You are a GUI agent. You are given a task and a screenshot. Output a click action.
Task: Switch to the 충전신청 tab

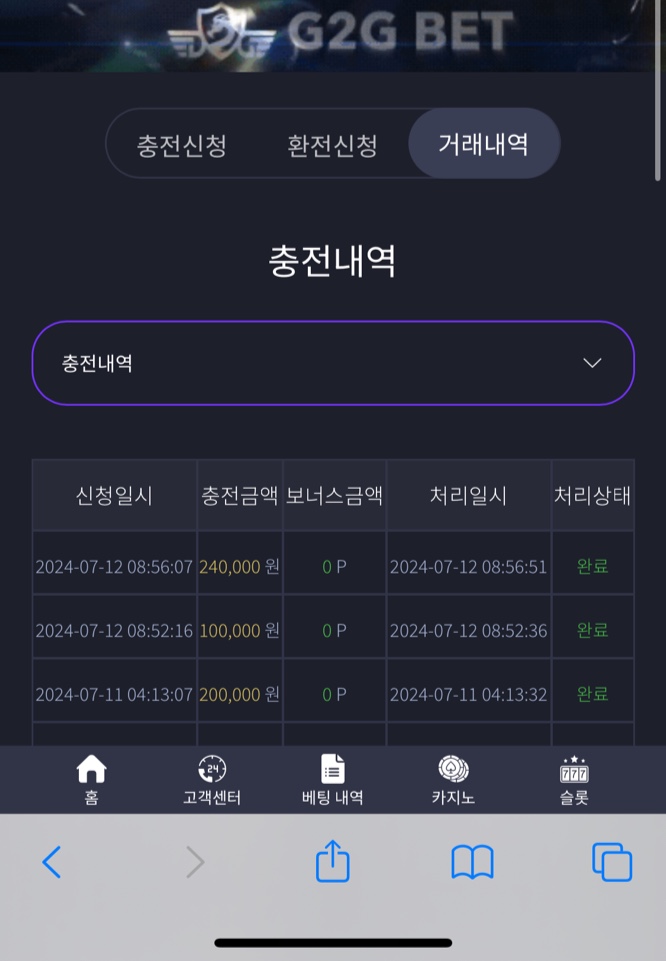tap(181, 145)
